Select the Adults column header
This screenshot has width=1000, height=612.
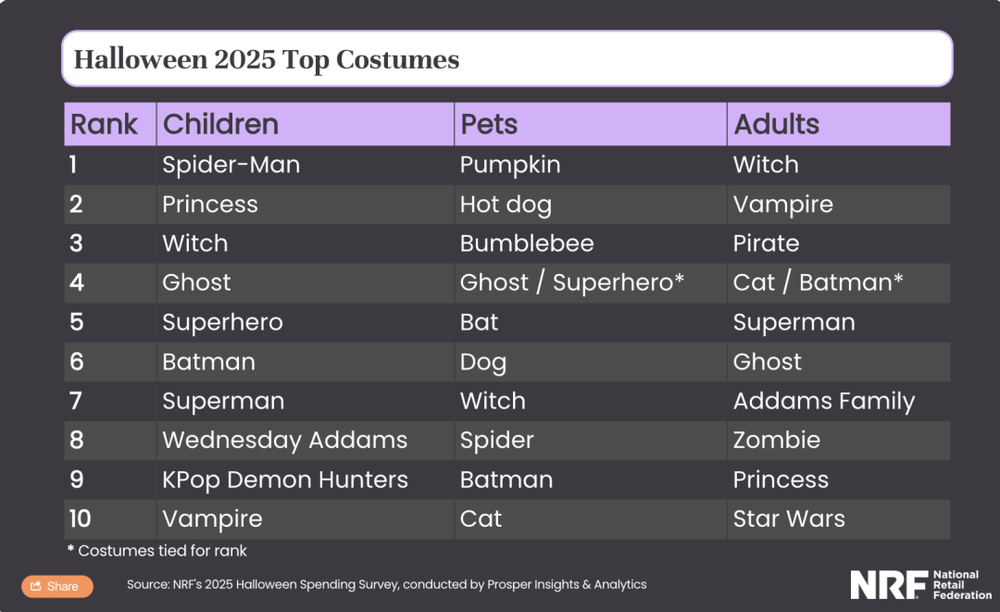click(777, 125)
